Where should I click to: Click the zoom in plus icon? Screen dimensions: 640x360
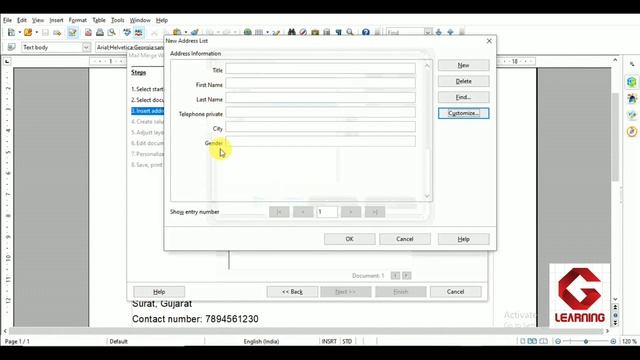click(613, 341)
